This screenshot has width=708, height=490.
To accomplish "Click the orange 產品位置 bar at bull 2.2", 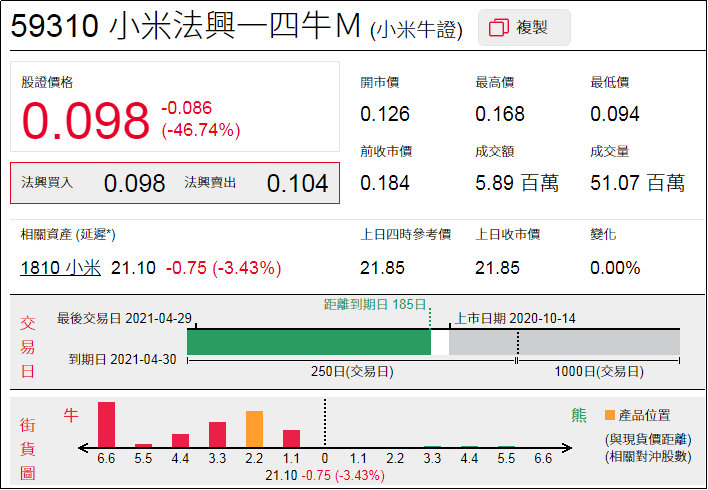I will (x=254, y=429).
